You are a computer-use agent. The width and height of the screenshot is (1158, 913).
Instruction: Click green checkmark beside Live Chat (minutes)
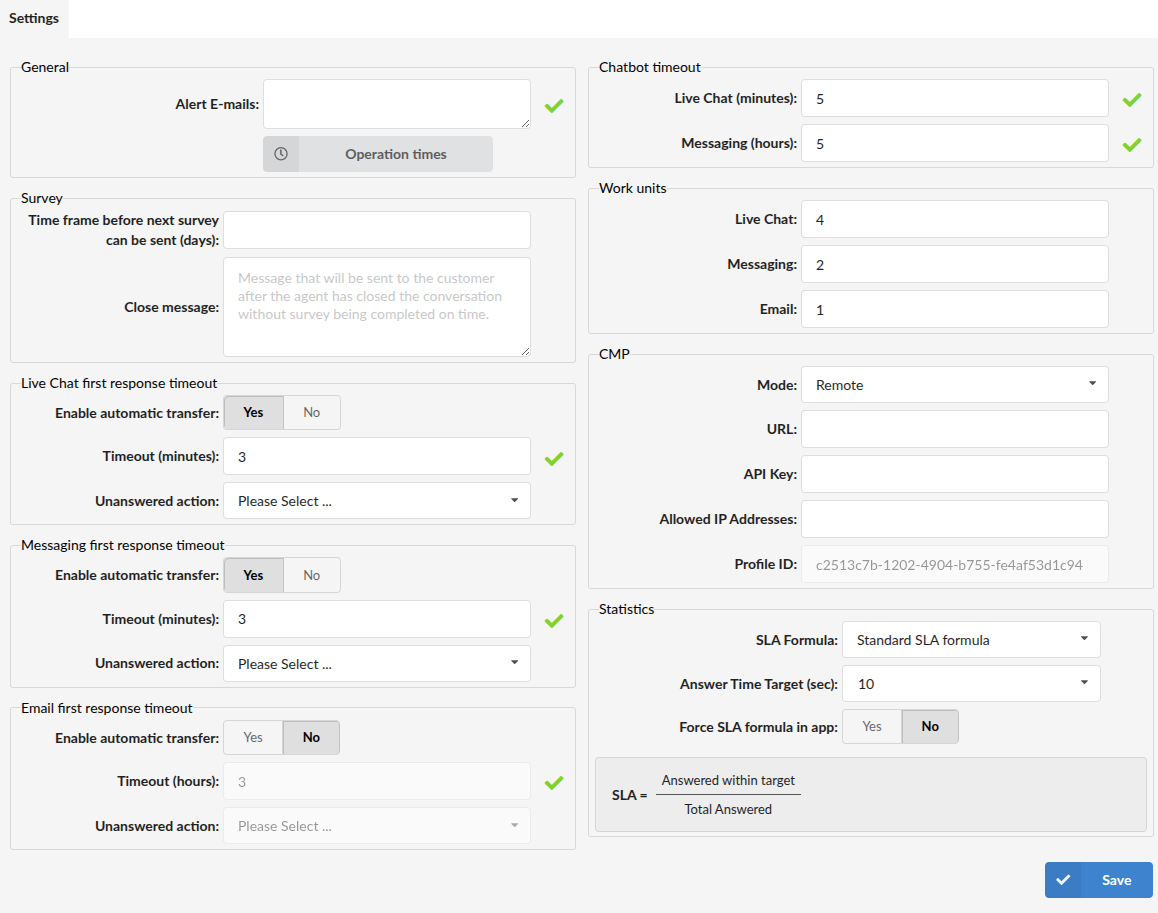tap(1131, 100)
